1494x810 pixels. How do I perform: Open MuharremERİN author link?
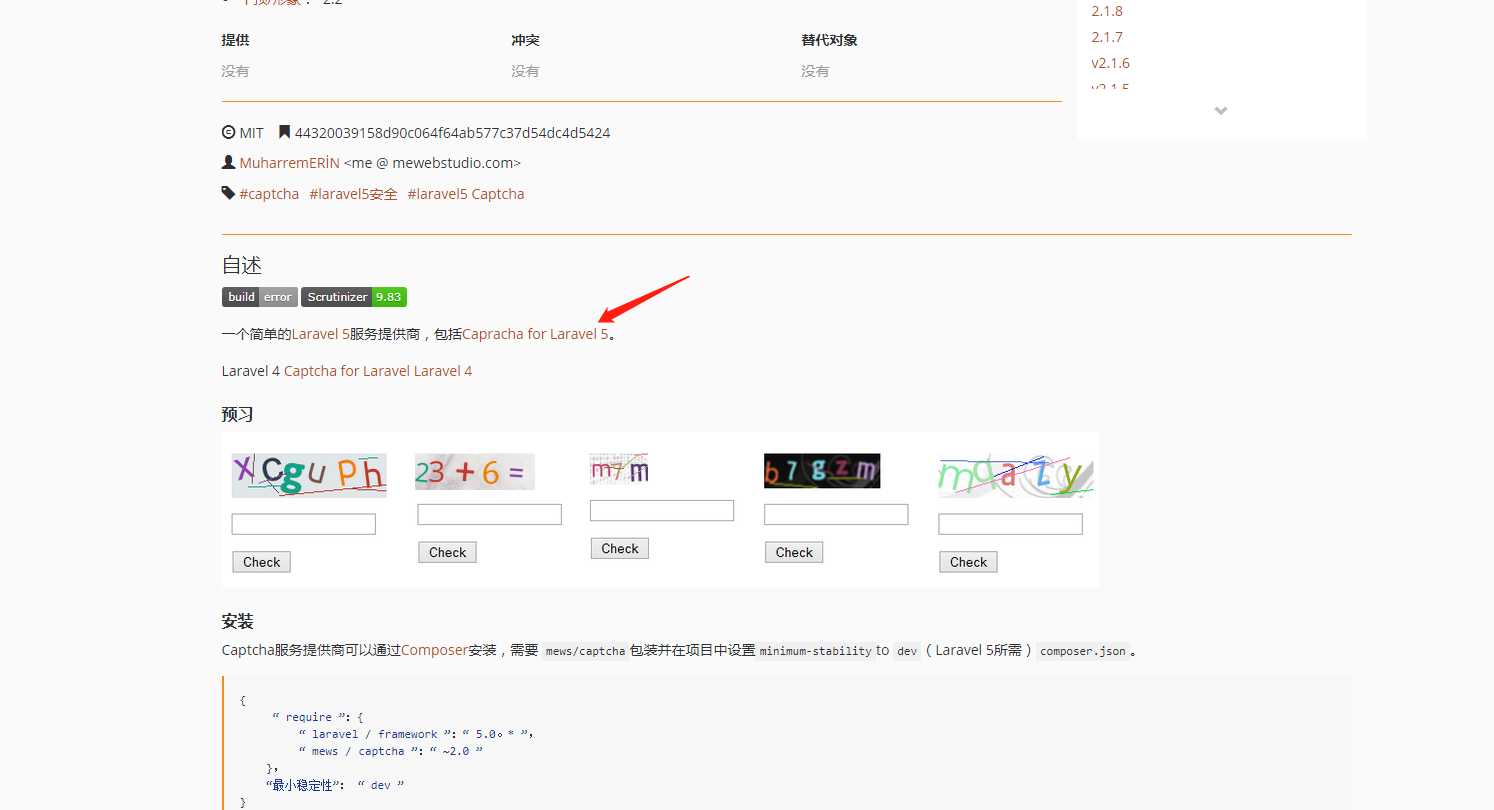[289, 163]
